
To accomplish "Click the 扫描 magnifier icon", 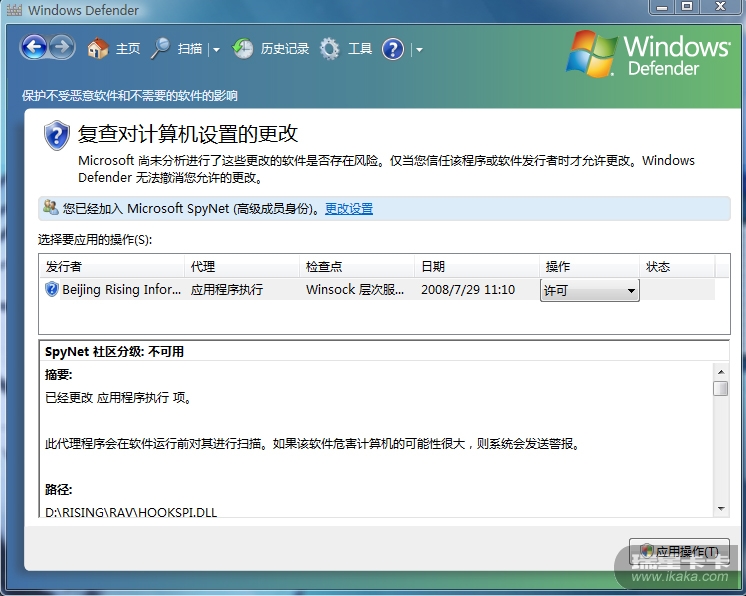I will point(160,49).
